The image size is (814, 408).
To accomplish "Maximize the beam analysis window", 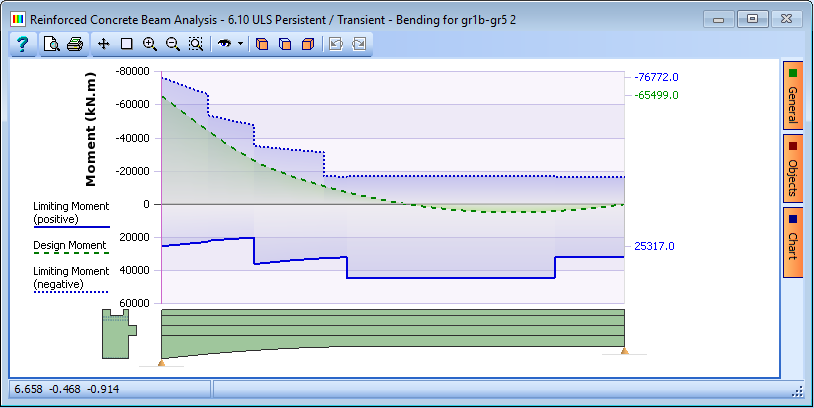I will point(752,20).
